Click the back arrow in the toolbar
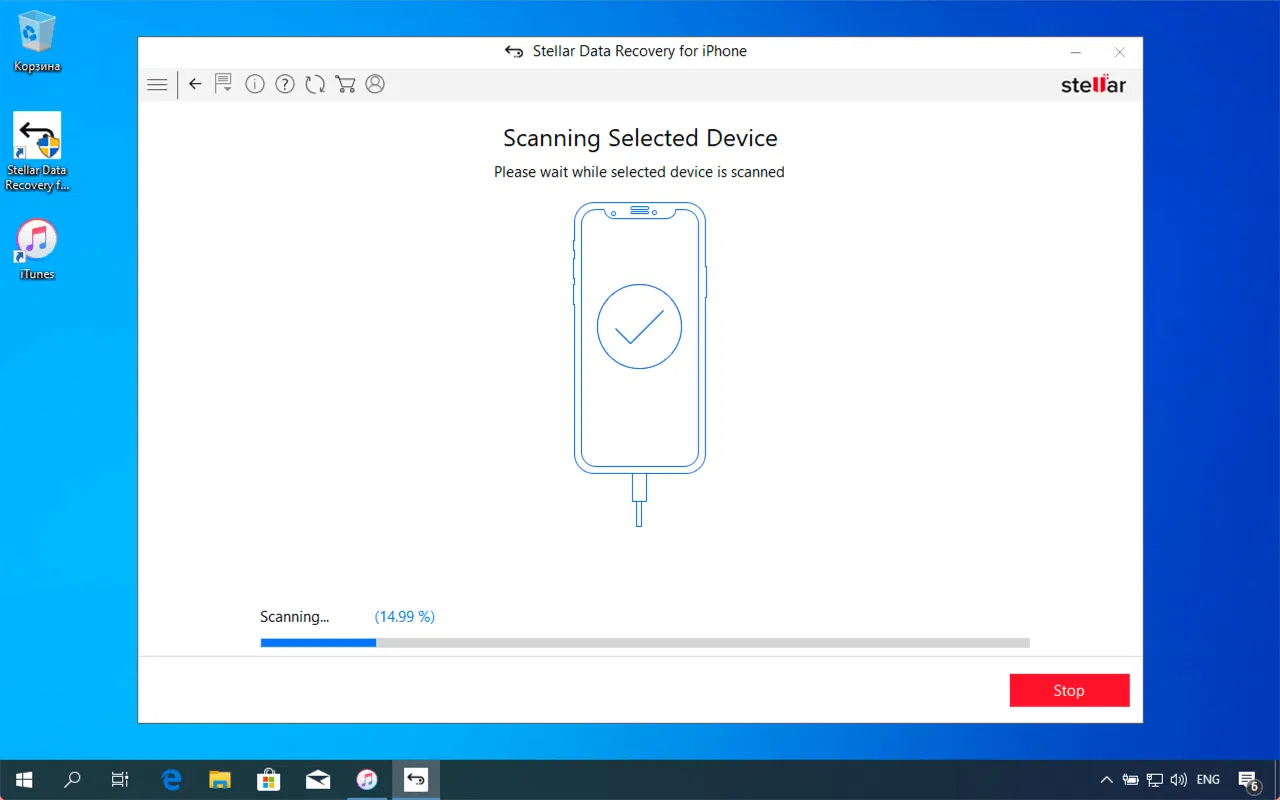Viewport: 1280px width, 800px height. pos(195,84)
